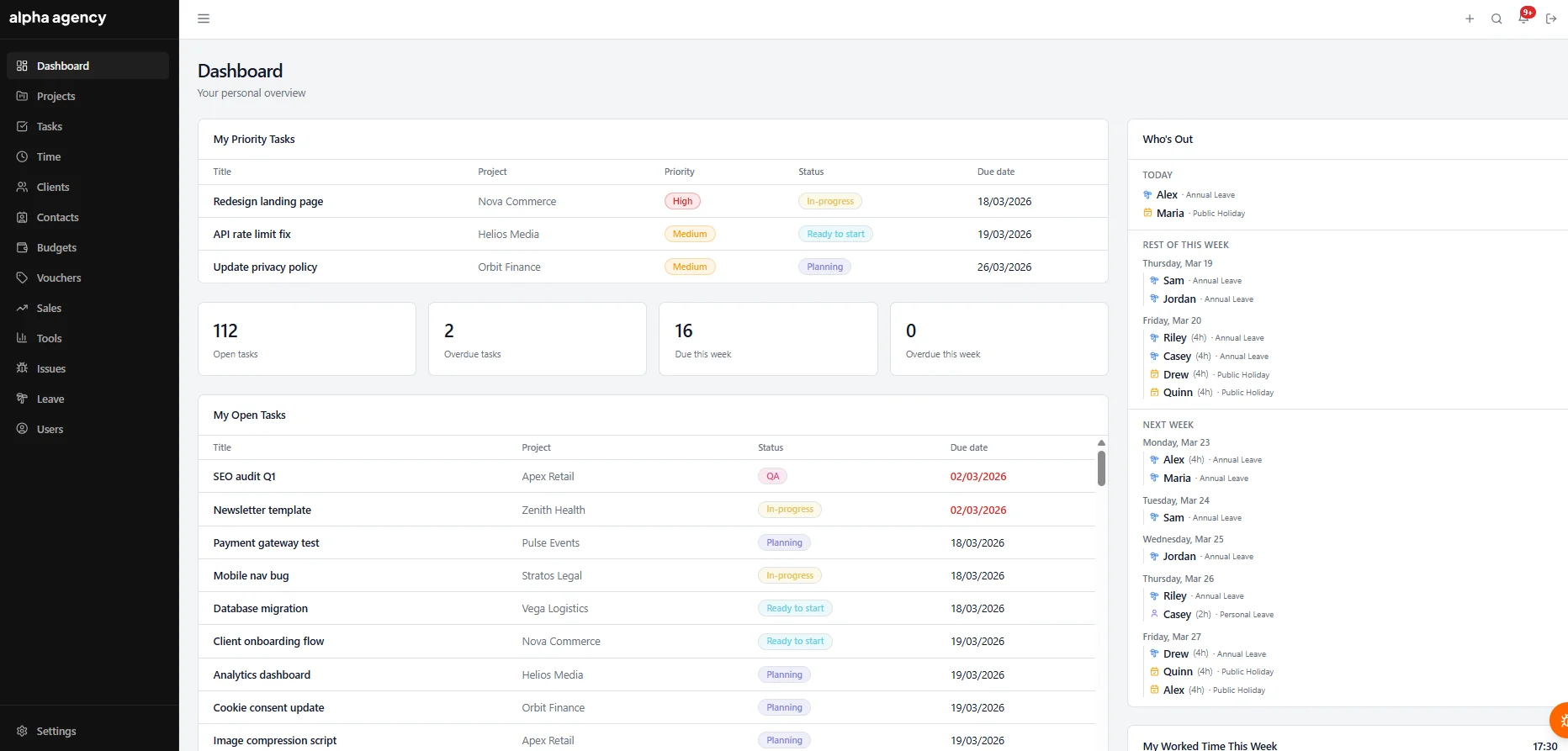Open the Redesign landing page task
The width and height of the screenshot is (1568, 751).
point(268,201)
